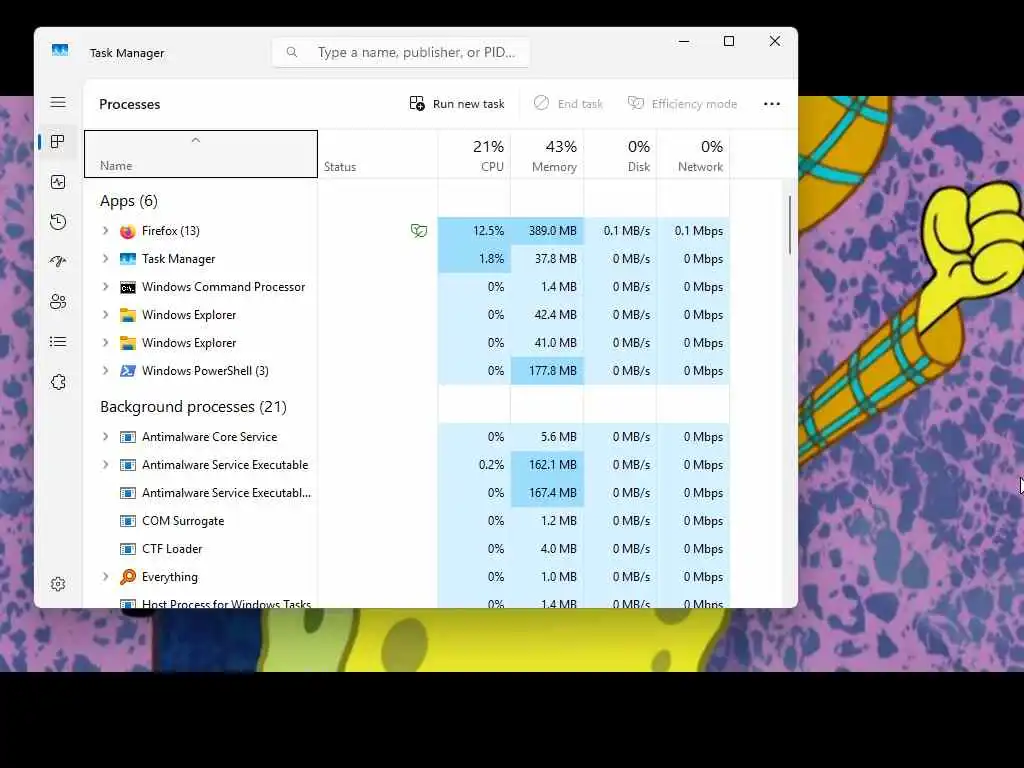Click the Firefox process icon
Viewport: 1024px width, 768px height.
[x=128, y=231]
